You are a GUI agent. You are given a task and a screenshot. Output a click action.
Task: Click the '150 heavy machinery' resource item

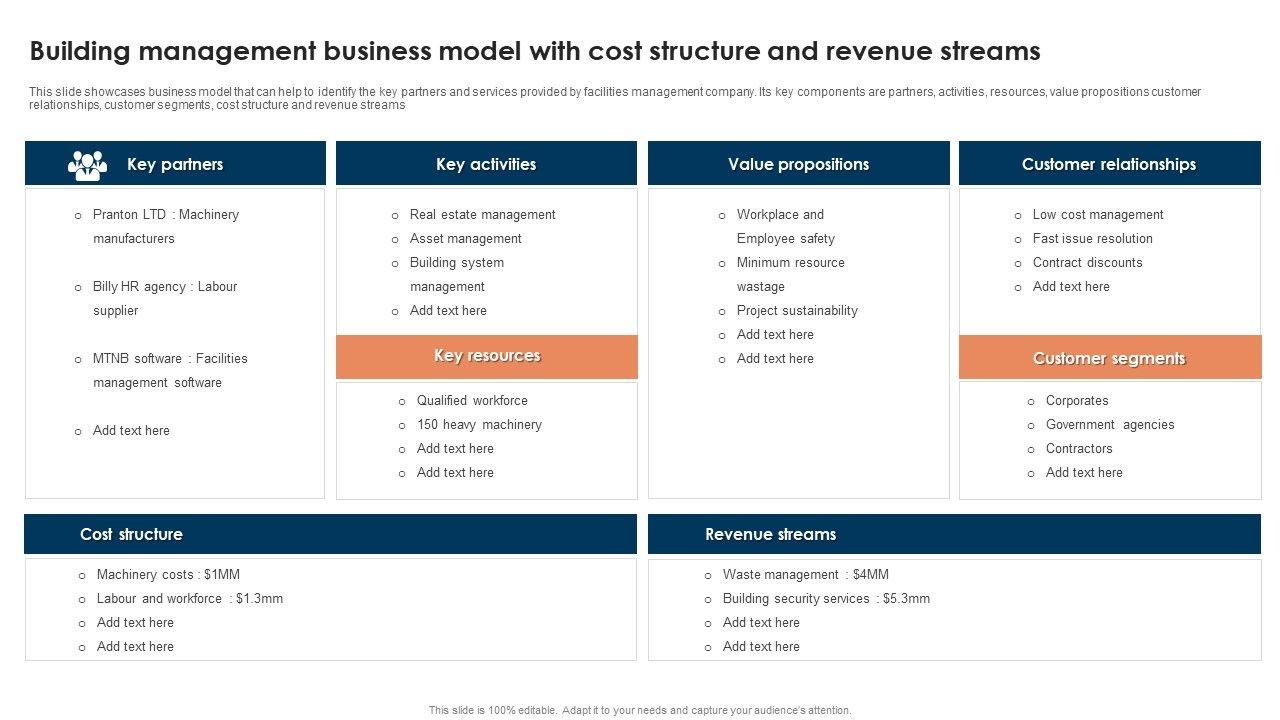pos(479,425)
